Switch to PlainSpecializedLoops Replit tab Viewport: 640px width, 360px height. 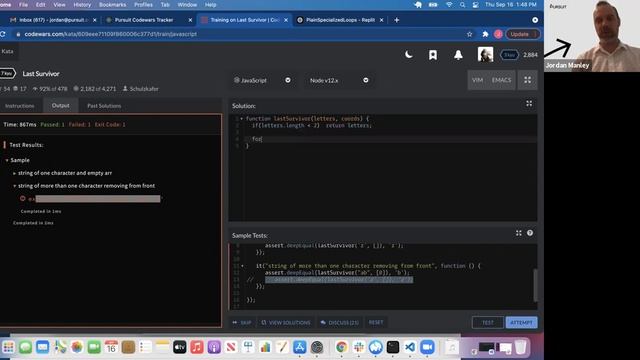(340, 20)
